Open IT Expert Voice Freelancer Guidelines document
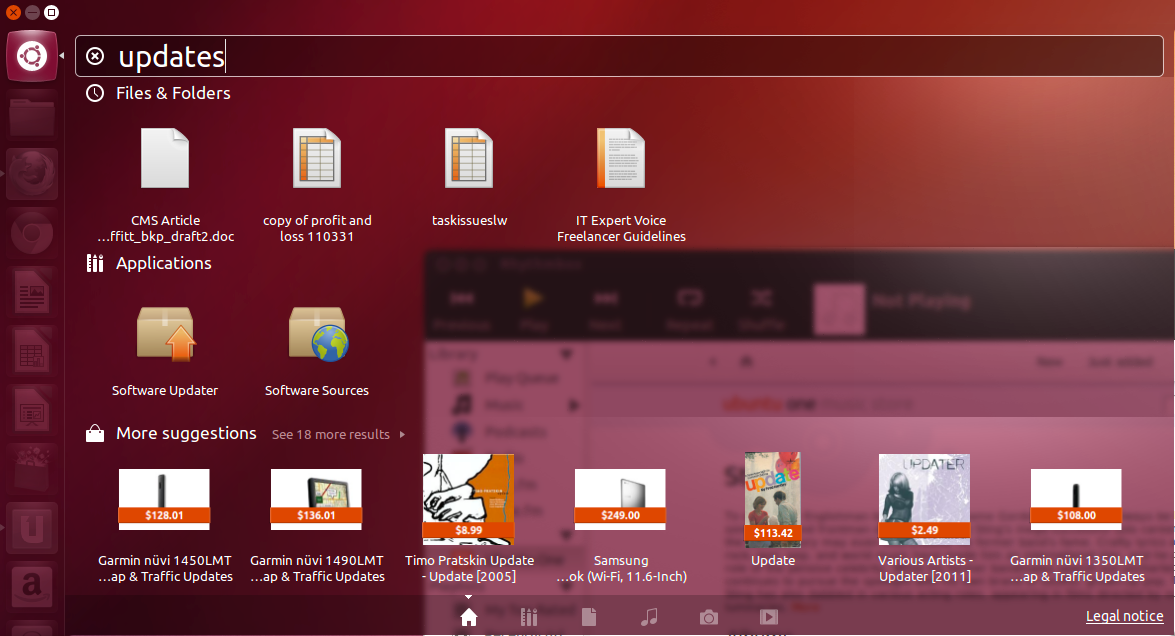The image size is (1175, 636). (621, 185)
